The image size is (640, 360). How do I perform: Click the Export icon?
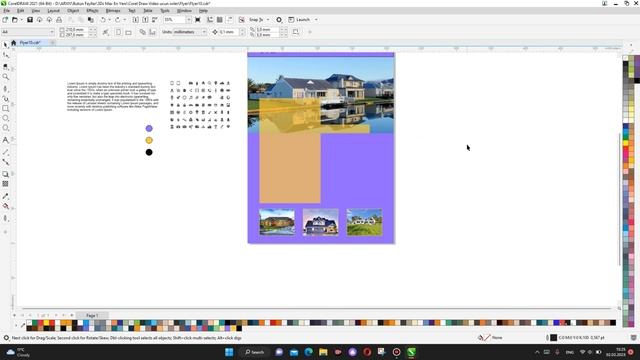145,20
